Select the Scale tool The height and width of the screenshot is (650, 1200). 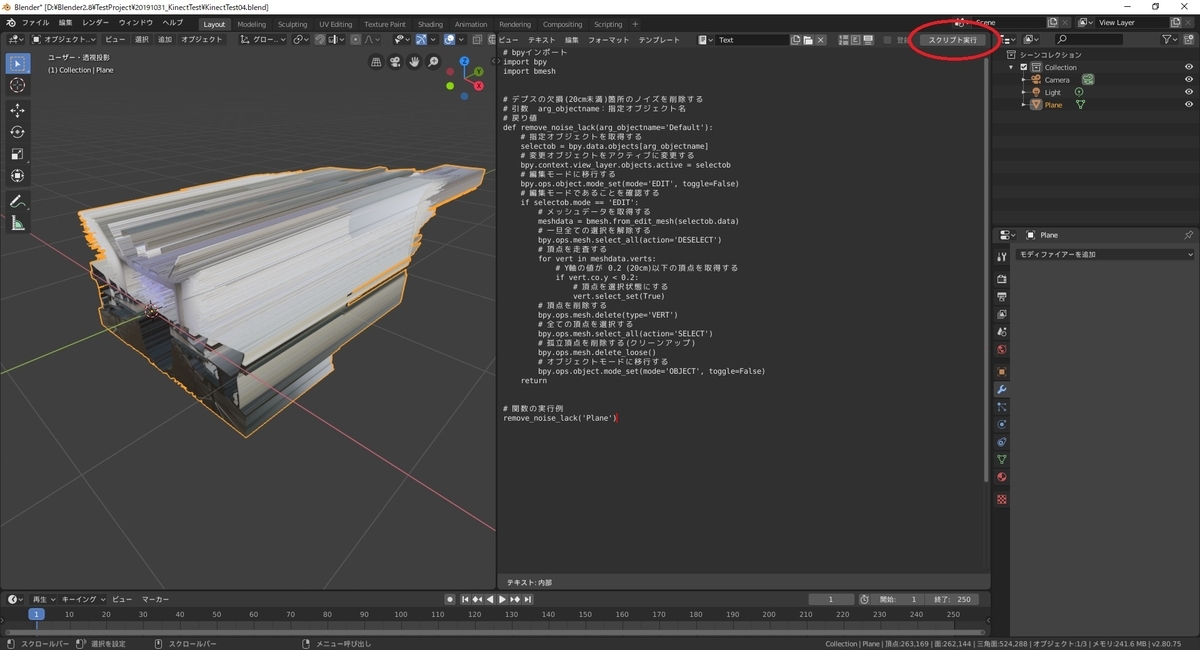pyautogui.click(x=17, y=154)
